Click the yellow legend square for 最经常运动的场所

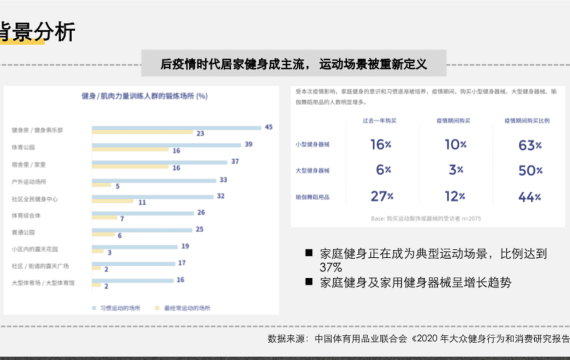[x=157, y=308]
